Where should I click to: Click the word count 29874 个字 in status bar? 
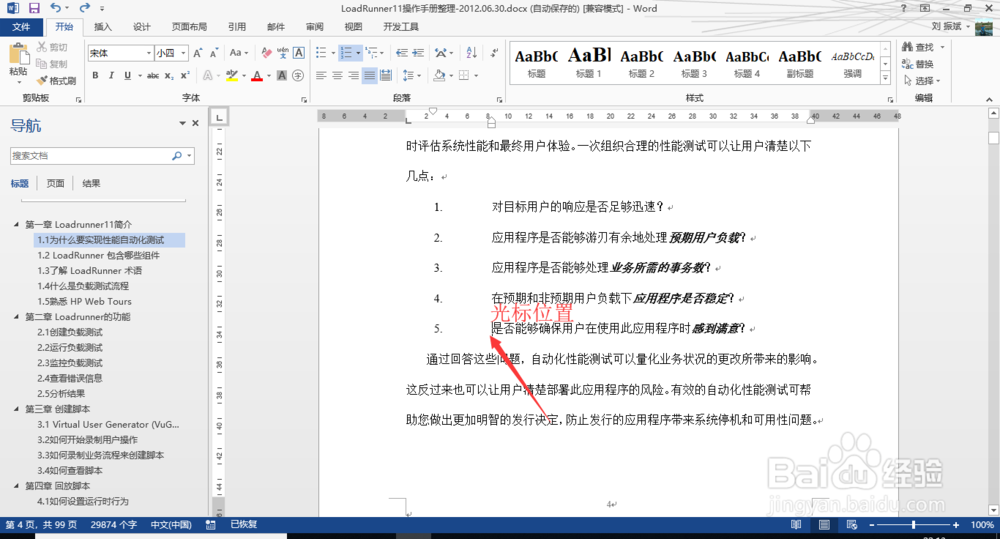click(114, 524)
